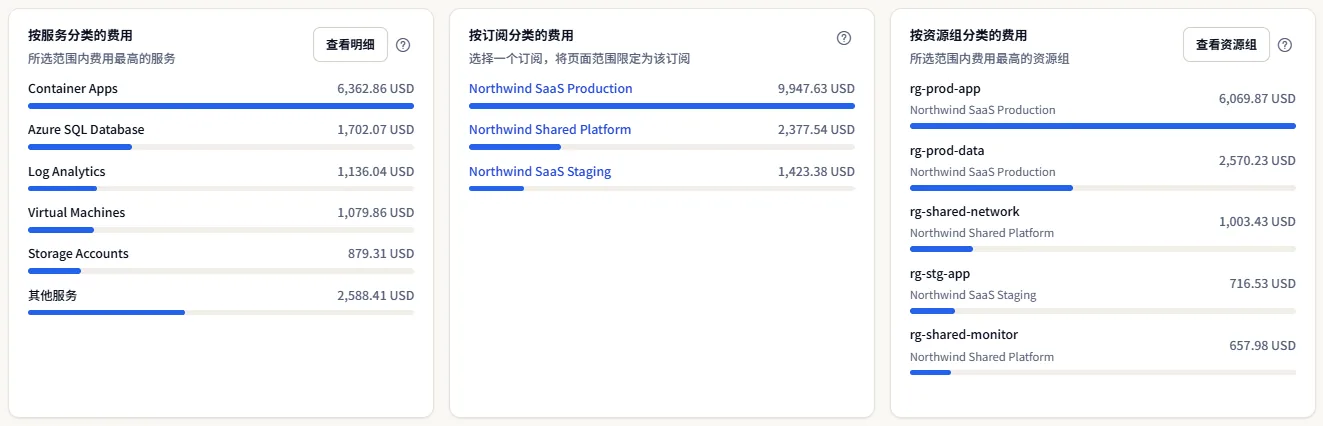Click the 查看资源组 button
The width and height of the screenshot is (1323, 426).
pyautogui.click(x=1226, y=45)
